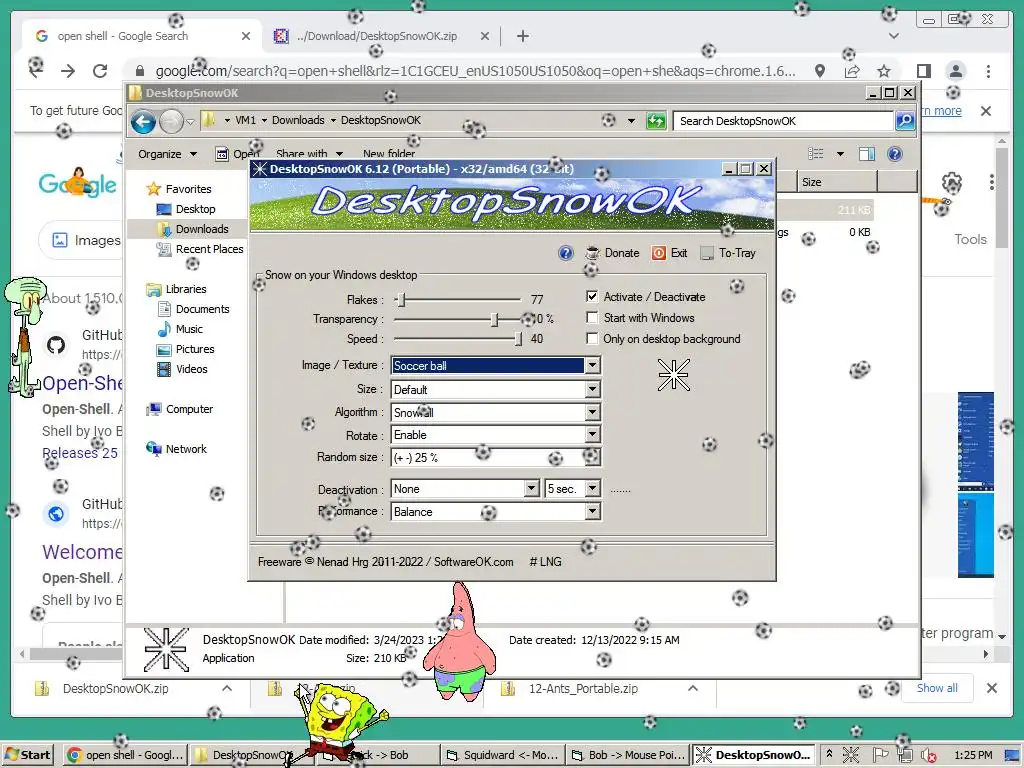Click taskbar clock 1:25 PM
The image size is (1024, 768).
tap(972, 755)
